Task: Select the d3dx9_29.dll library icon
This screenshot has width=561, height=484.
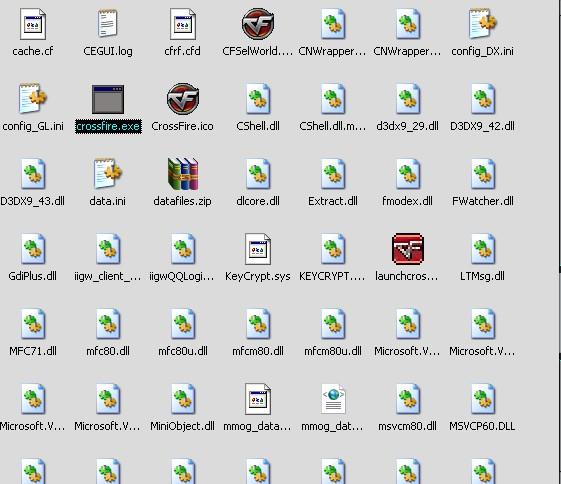Action: (x=408, y=99)
